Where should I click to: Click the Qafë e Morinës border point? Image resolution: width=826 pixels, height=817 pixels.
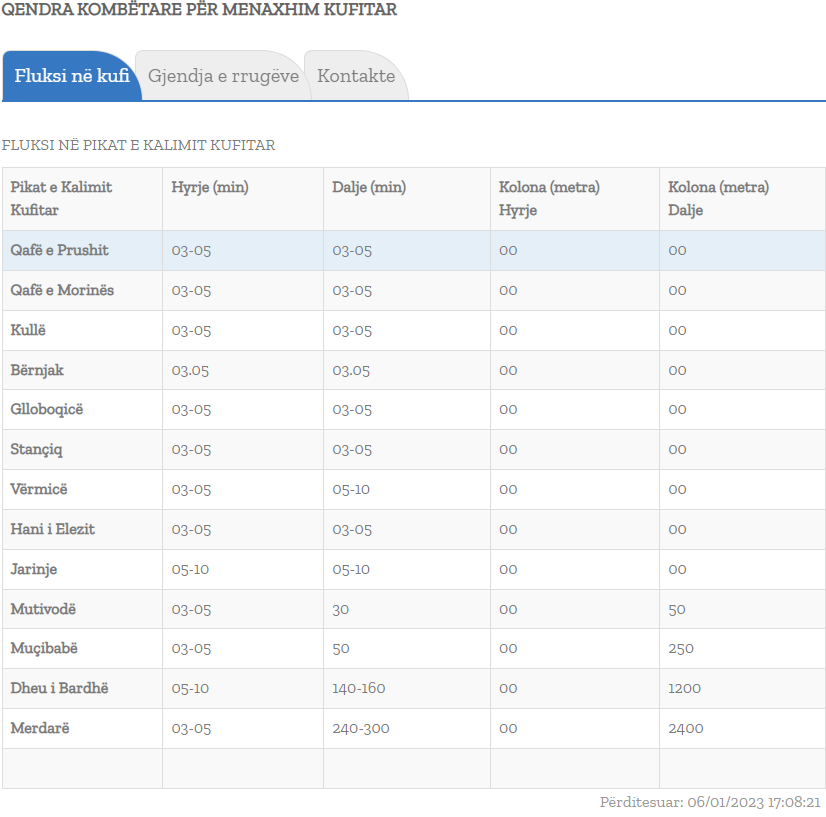[x=62, y=290]
